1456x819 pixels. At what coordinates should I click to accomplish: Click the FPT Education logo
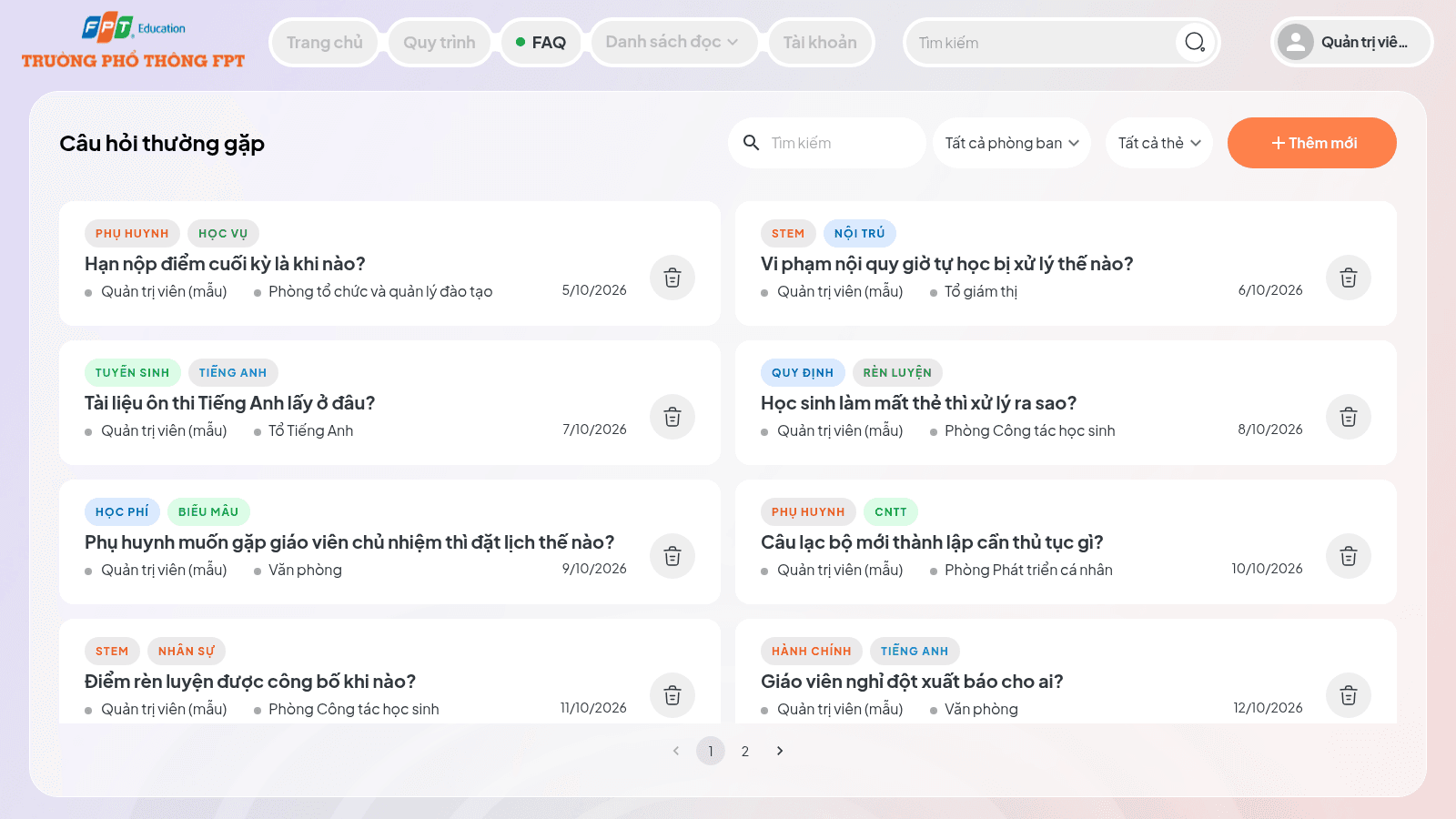tap(133, 42)
